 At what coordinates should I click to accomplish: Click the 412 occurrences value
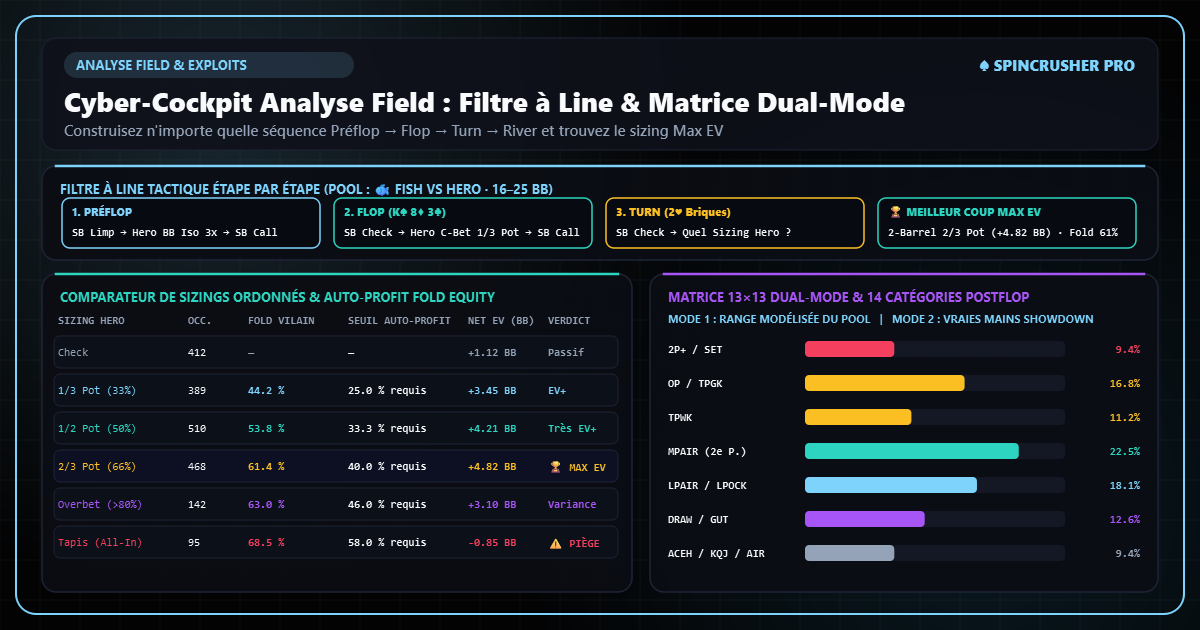pyautogui.click(x=197, y=353)
